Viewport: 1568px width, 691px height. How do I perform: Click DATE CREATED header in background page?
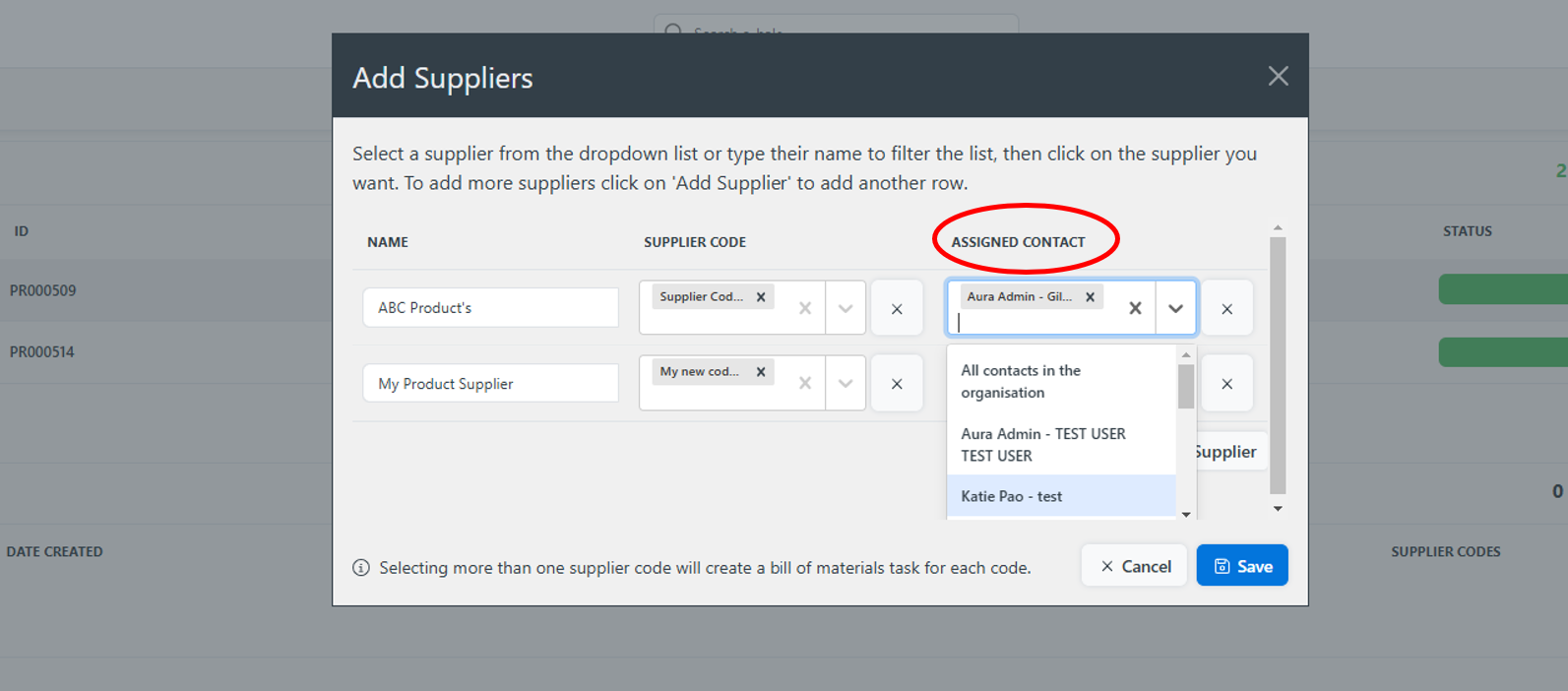coord(55,552)
